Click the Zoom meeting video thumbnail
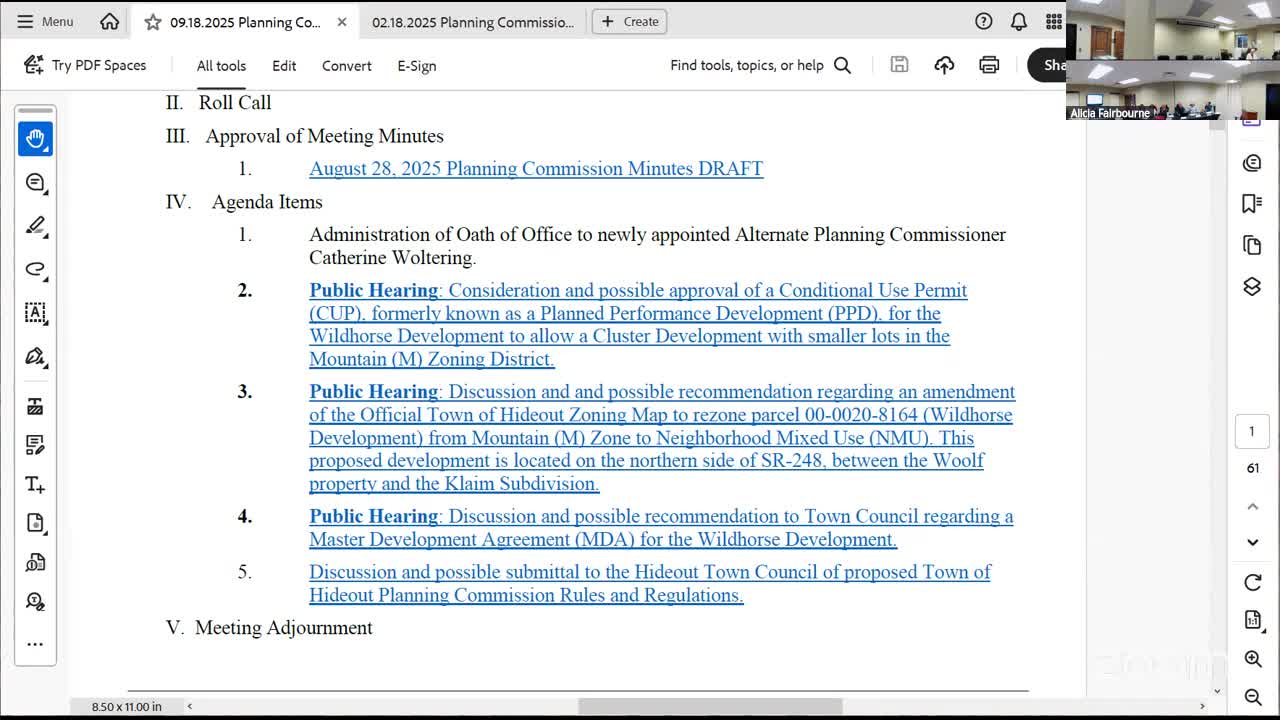This screenshot has height=720, width=1280. (1173, 60)
